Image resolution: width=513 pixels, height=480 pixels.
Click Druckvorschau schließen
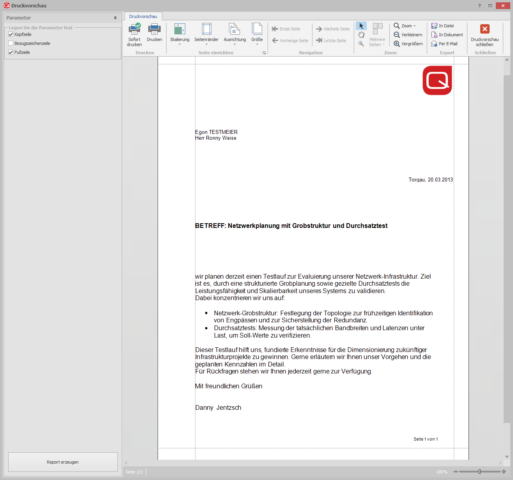pyautogui.click(x=485, y=35)
